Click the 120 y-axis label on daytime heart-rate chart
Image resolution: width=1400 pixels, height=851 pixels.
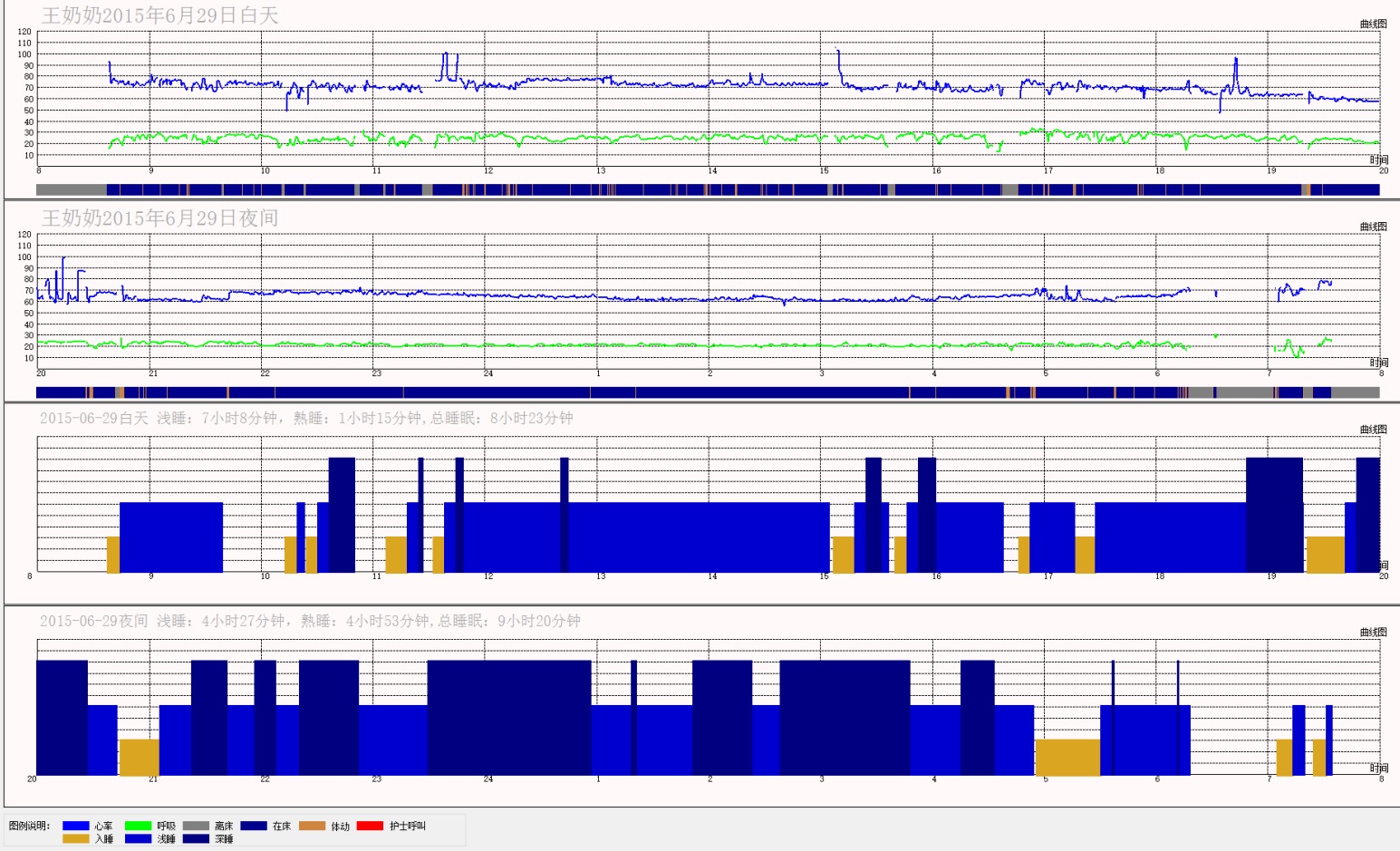pos(24,32)
